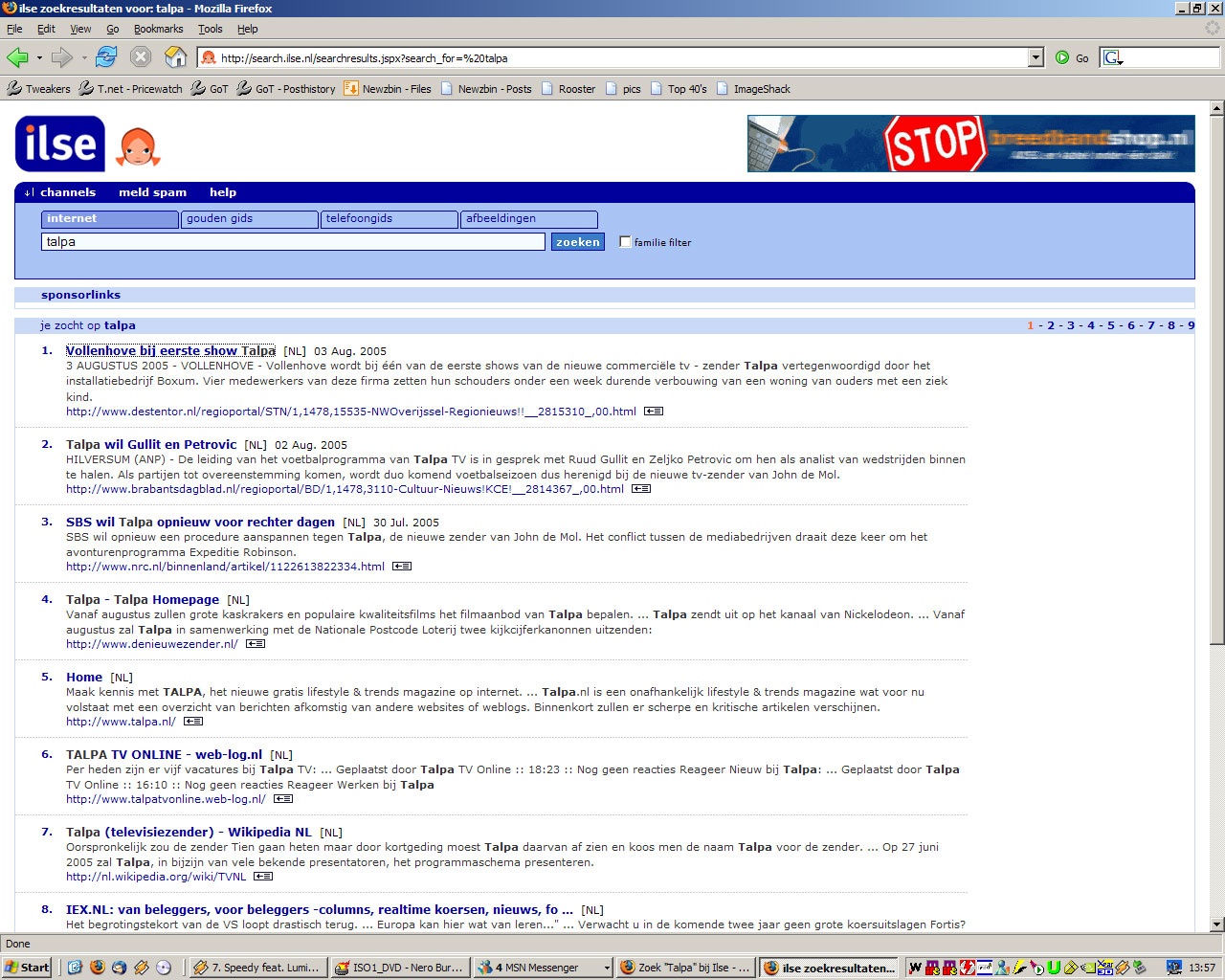
Task: Click the red-haired girl mascot icon
Action: tap(138, 146)
